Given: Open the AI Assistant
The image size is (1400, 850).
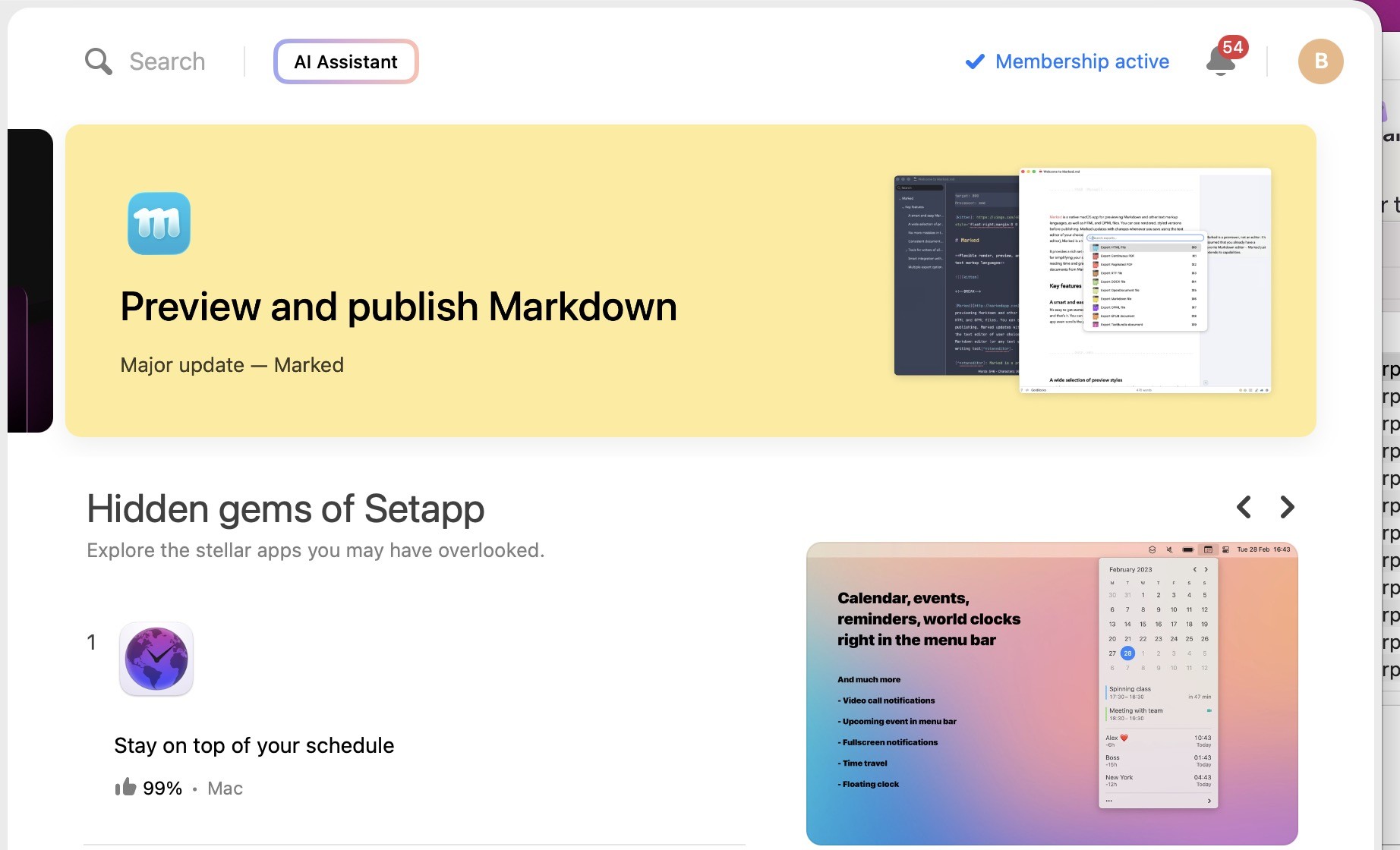Looking at the screenshot, I should click(x=346, y=61).
